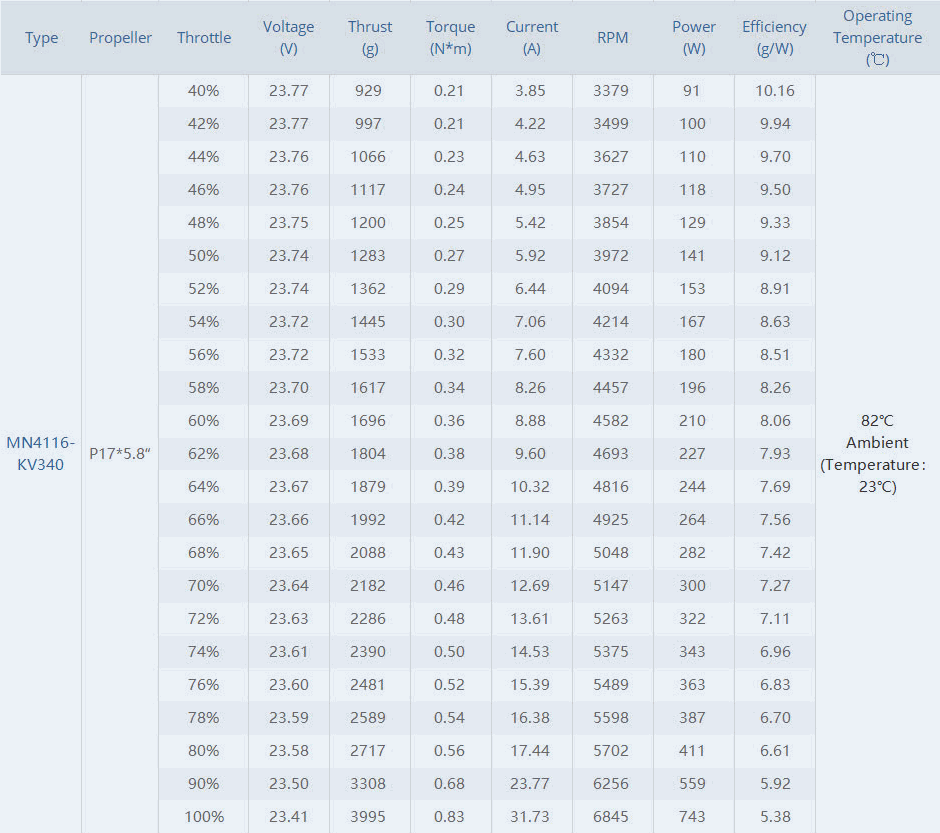The width and height of the screenshot is (940, 833).
Task: Select the Operating Temperature header
Action: pos(878,38)
